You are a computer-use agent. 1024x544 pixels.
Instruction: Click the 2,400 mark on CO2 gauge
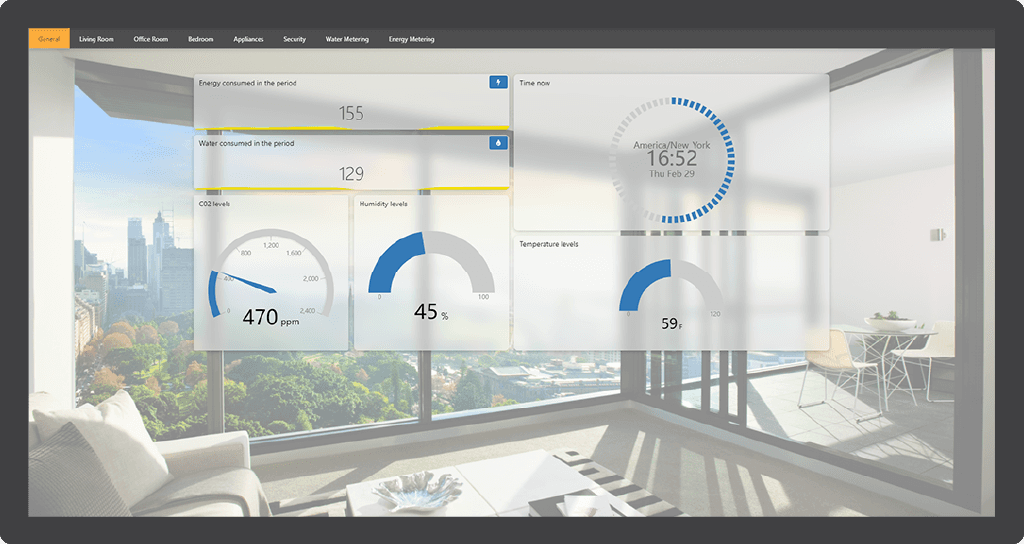(x=308, y=311)
